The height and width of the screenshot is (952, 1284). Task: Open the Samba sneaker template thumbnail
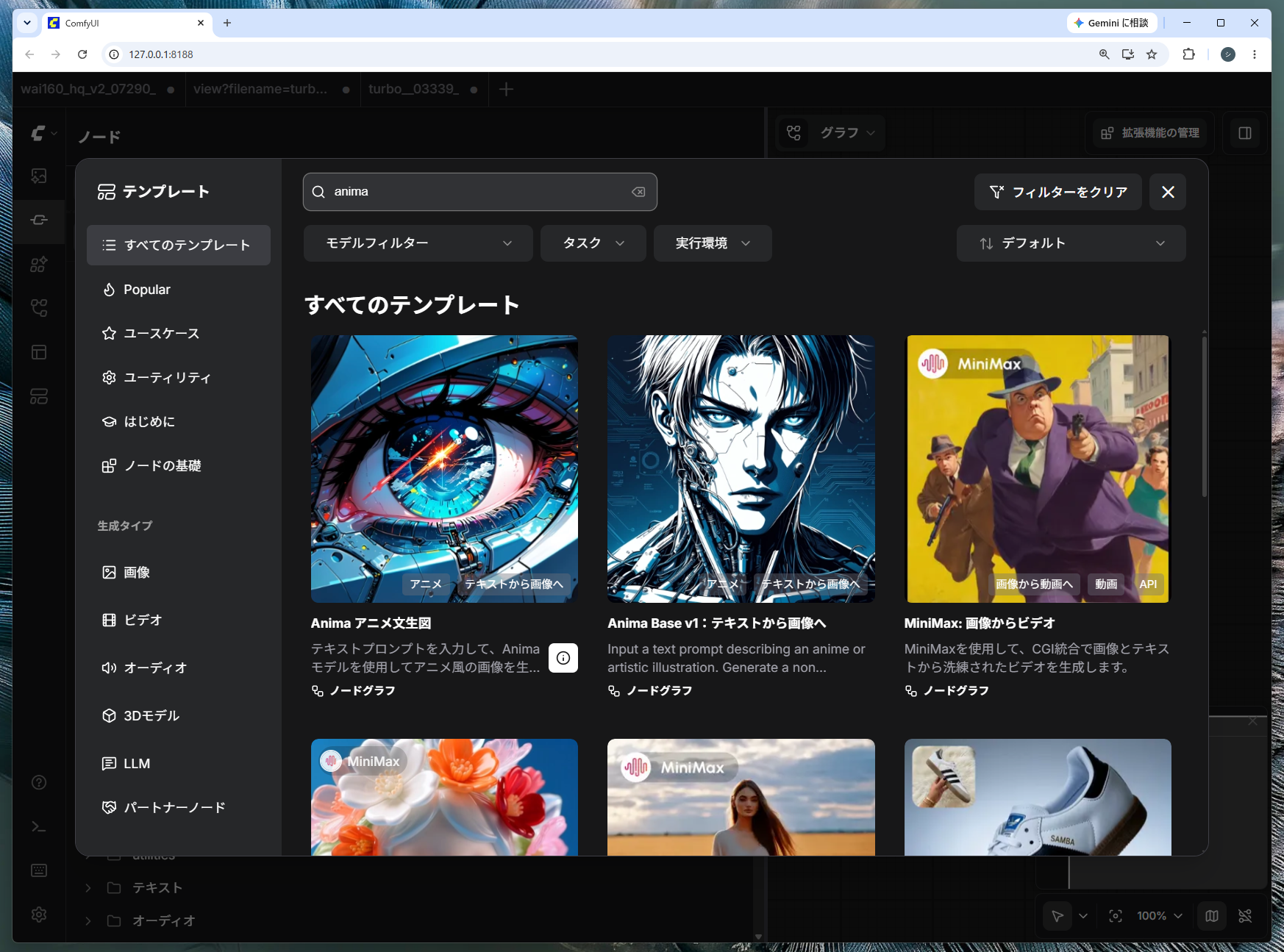pyautogui.click(x=1038, y=797)
